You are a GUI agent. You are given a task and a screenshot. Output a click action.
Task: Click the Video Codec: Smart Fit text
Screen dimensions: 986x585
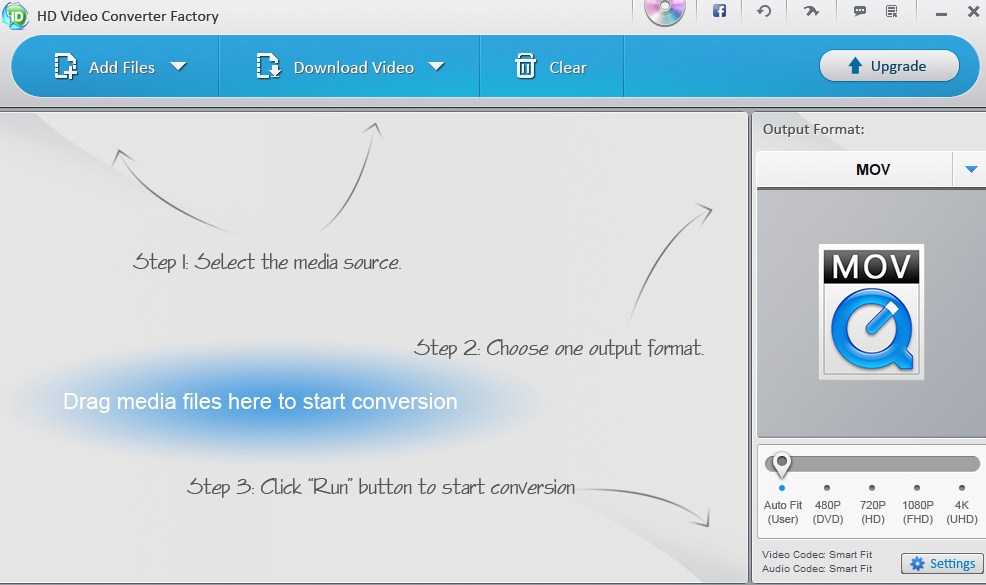click(817, 554)
